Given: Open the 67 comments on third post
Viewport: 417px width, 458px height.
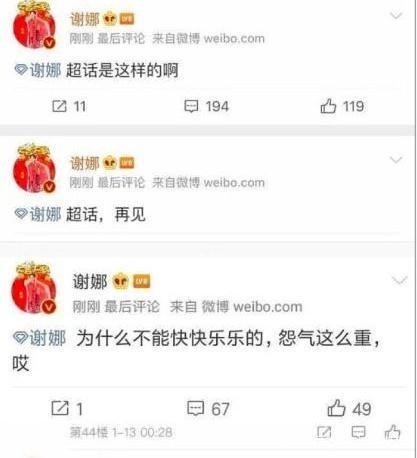Looking at the screenshot, I should point(208,408).
